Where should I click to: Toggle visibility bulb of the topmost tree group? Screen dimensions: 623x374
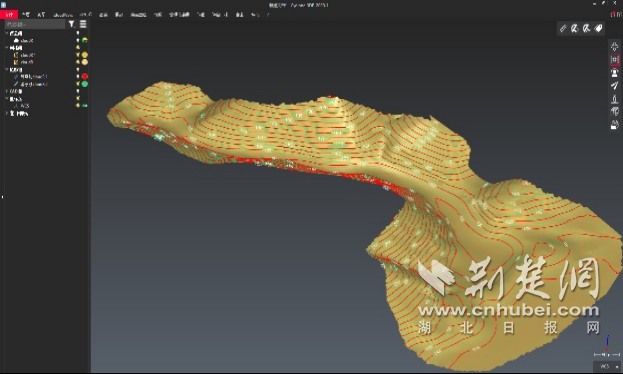(78, 33)
